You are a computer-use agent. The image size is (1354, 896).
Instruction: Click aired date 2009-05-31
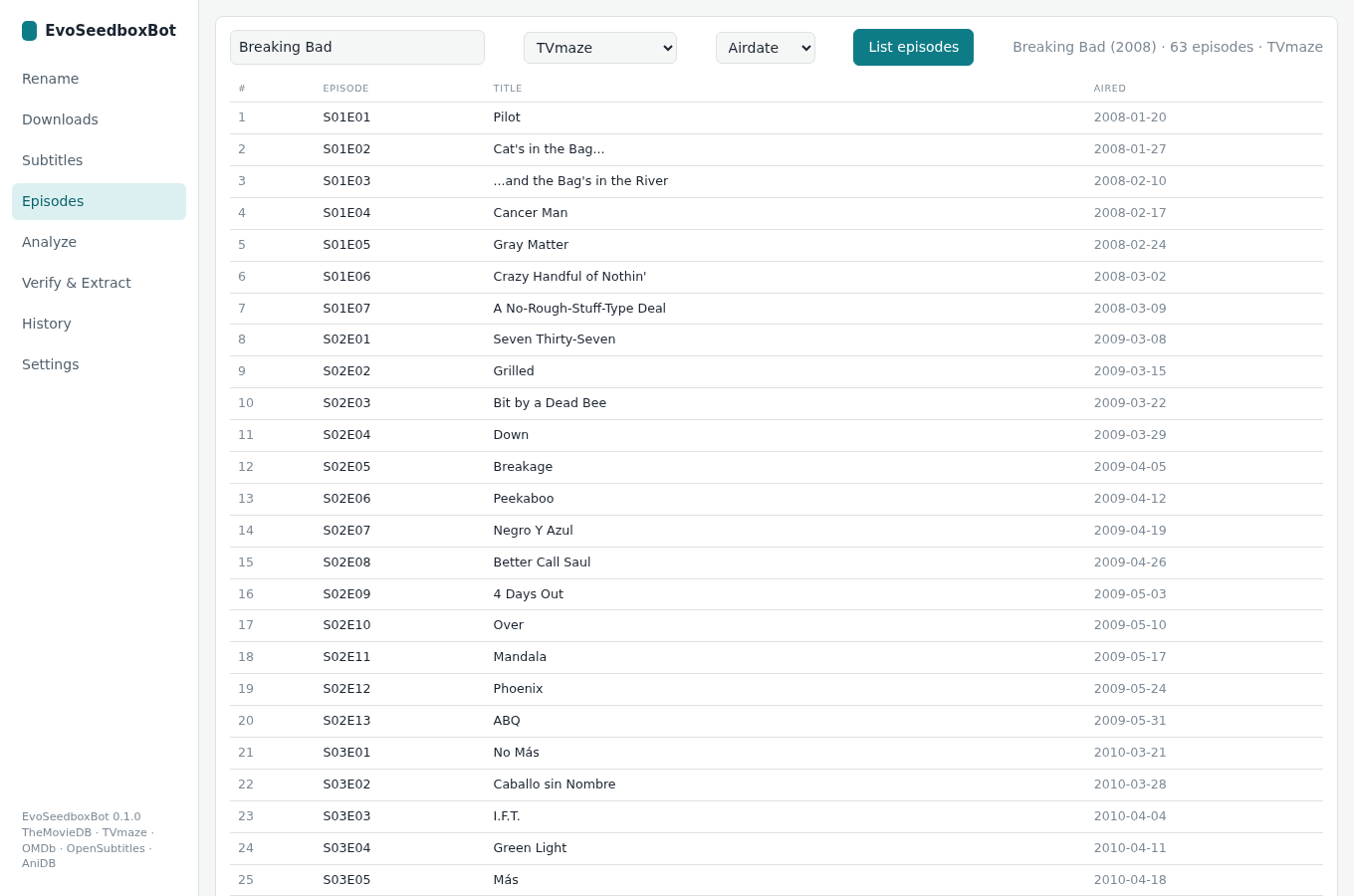point(1130,721)
